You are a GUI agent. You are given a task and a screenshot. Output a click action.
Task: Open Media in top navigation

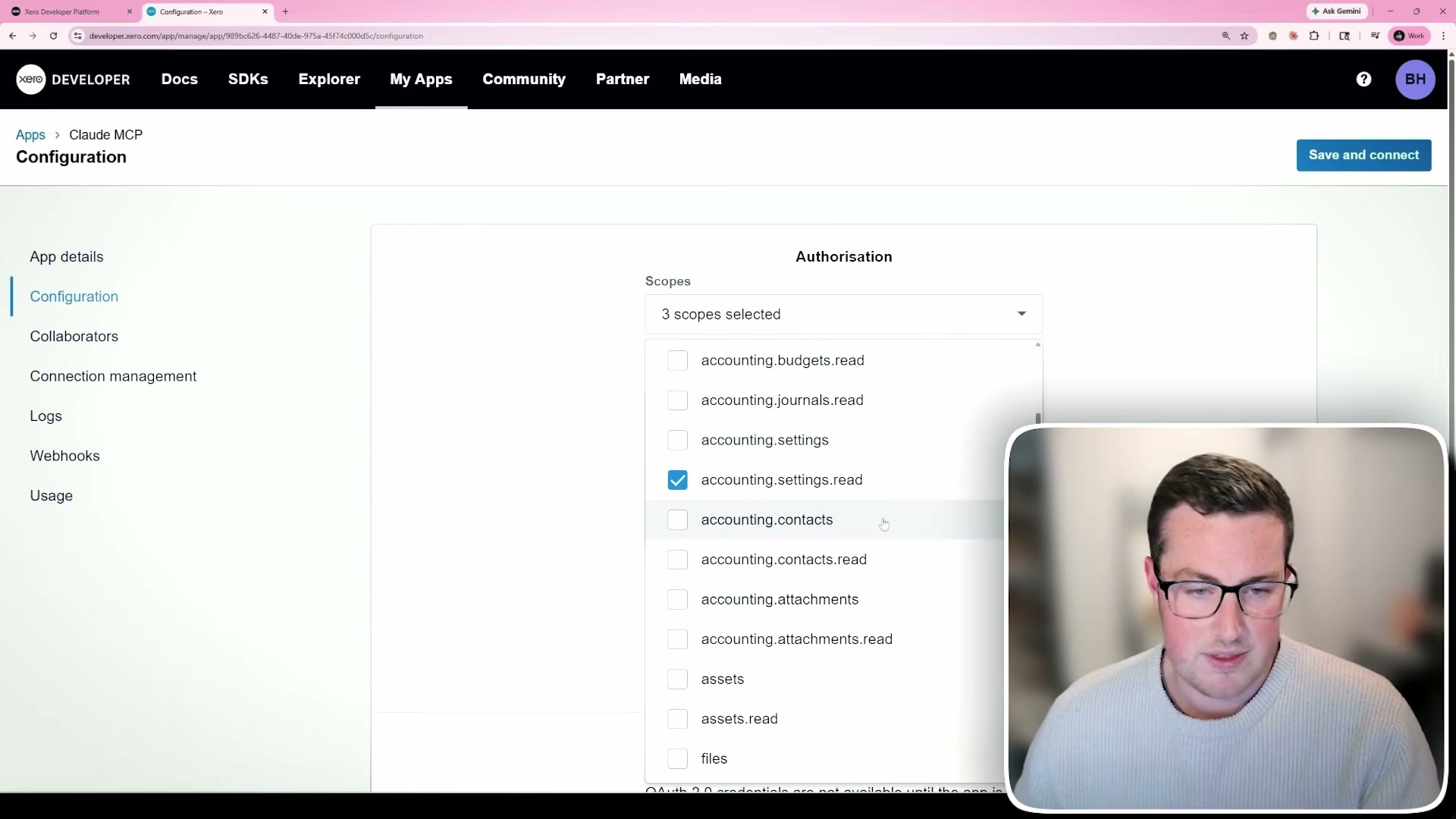[x=700, y=80]
